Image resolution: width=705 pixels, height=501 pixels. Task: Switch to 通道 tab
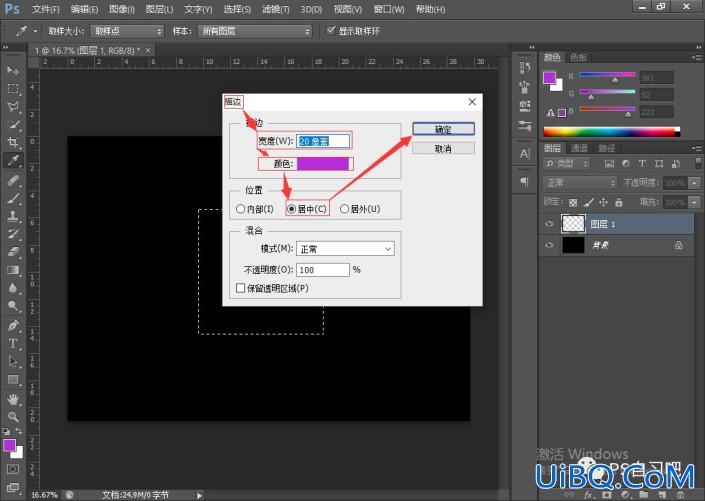pos(579,148)
